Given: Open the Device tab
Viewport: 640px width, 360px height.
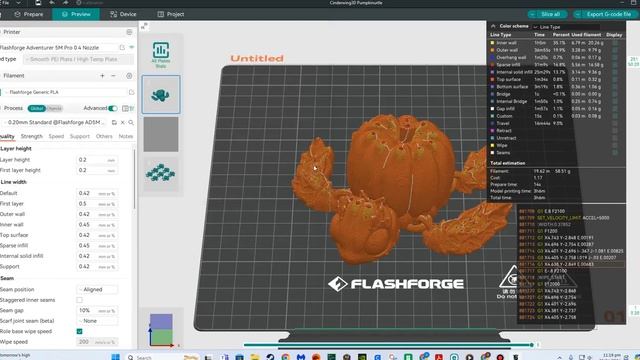Looking at the screenshot, I should [123, 14].
